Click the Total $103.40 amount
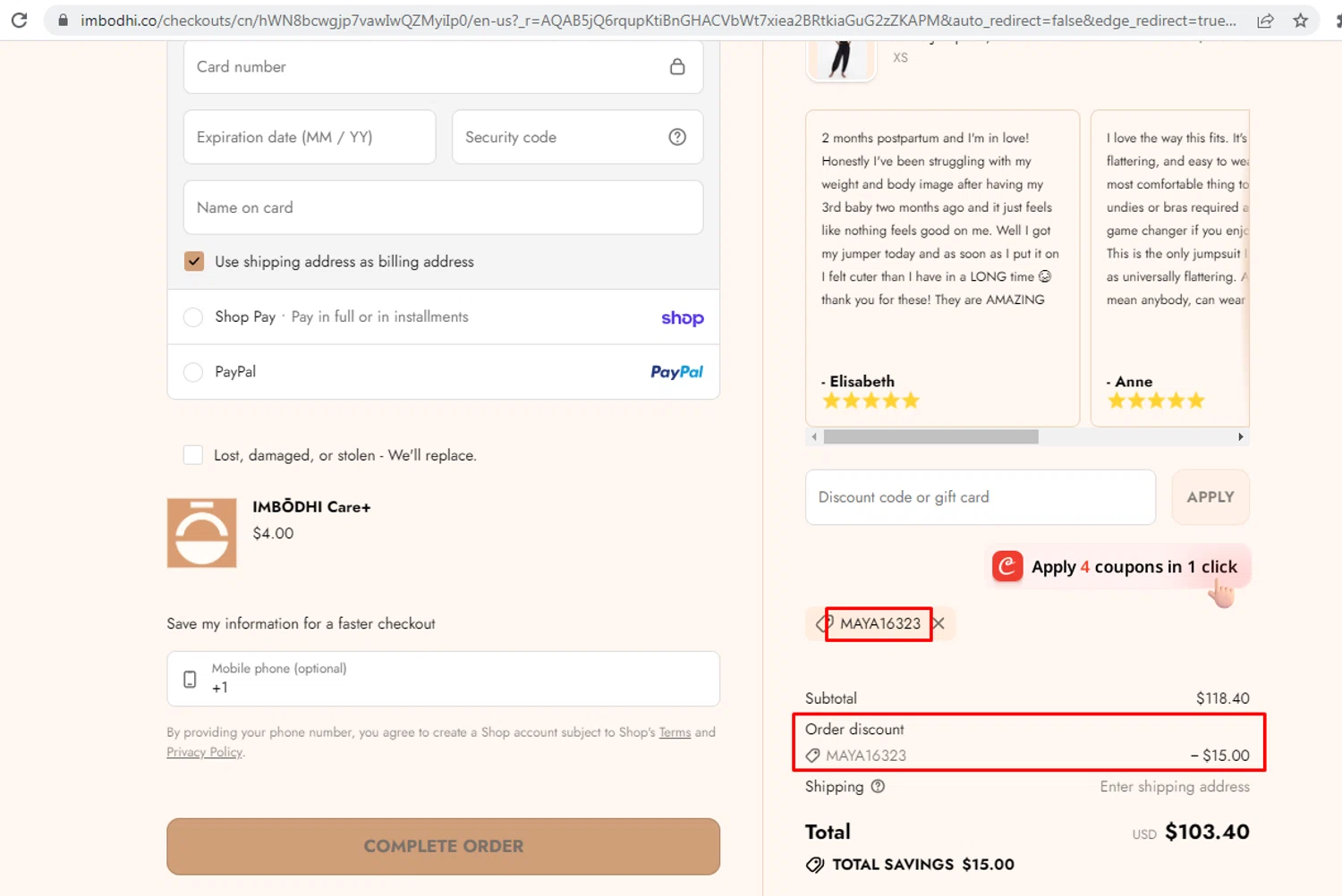Viewport: 1342px width, 896px height. coord(1207,832)
